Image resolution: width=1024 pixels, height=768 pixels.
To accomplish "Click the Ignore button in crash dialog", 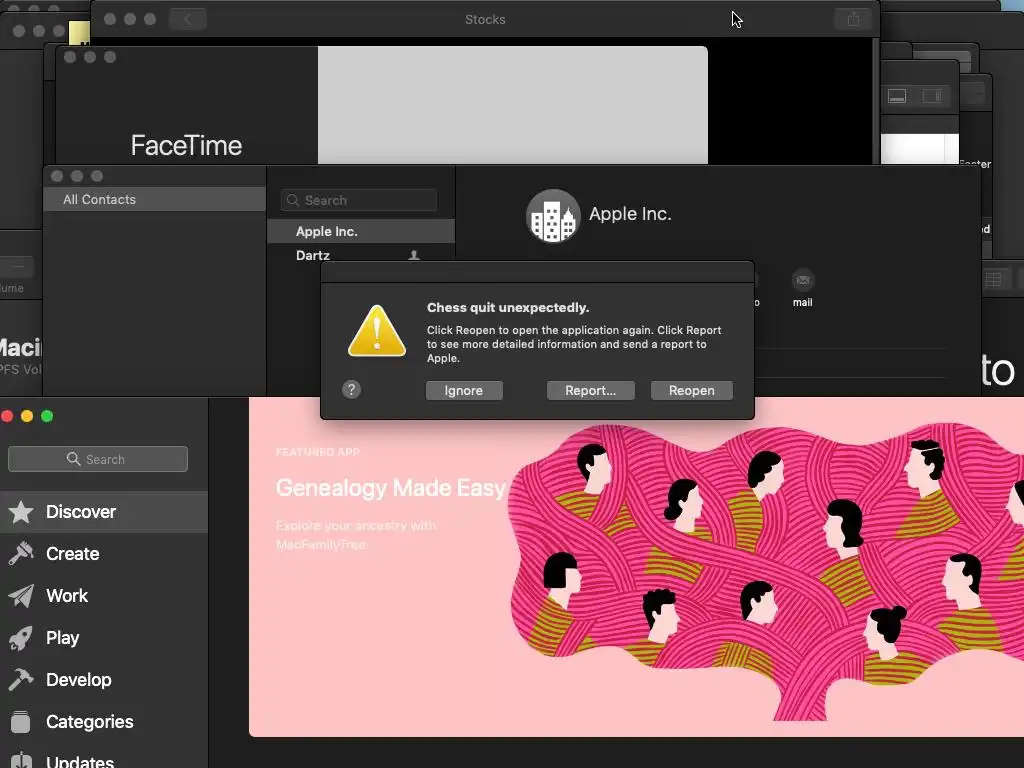I will tap(464, 391).
